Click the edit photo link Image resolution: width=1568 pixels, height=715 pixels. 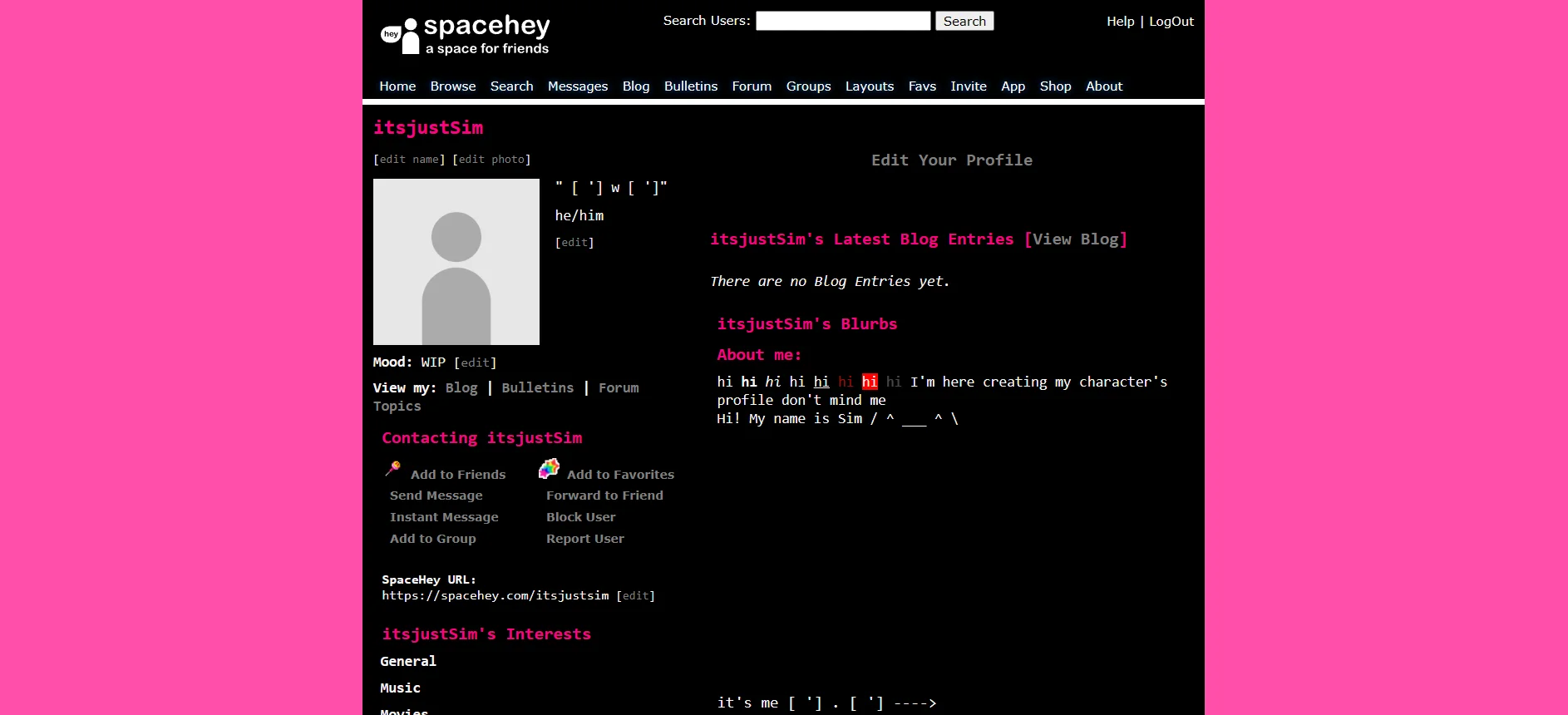point(491,160)
